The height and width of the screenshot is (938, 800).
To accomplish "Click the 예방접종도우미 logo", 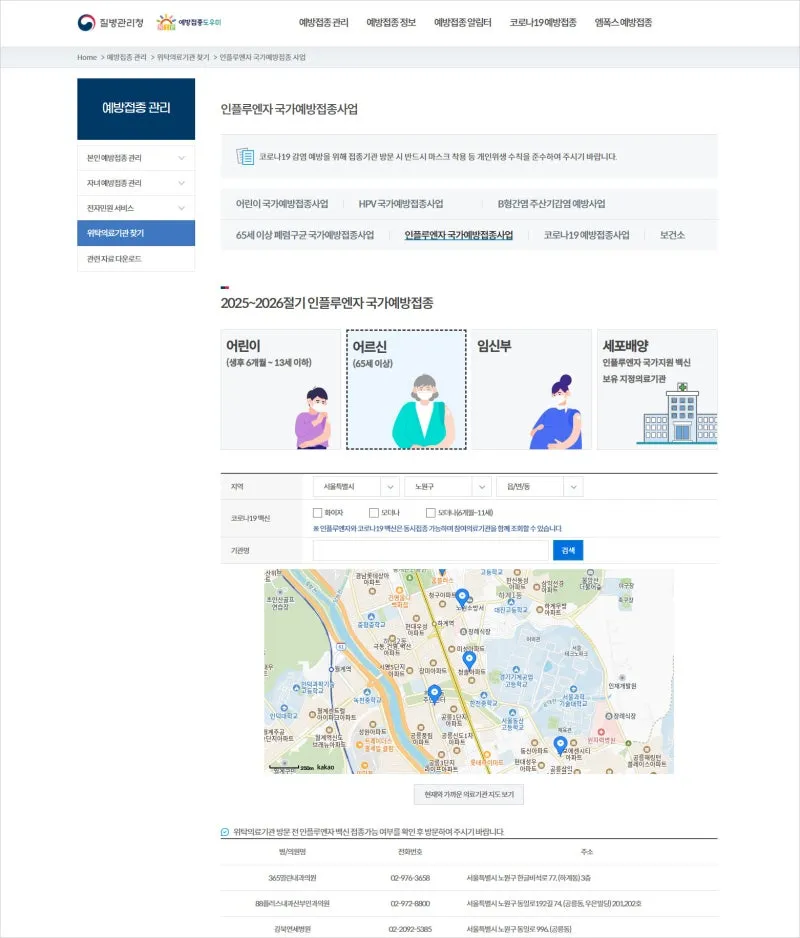I will tap(189, 22).
